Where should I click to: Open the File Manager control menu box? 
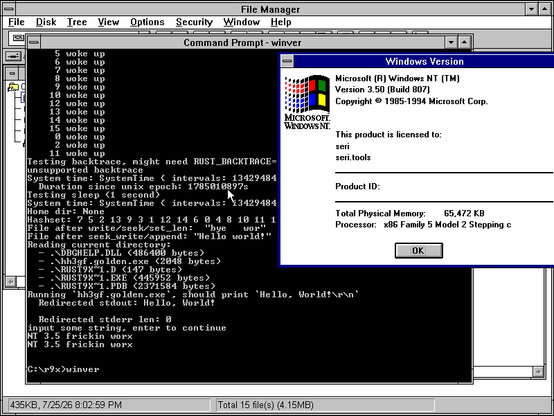9,9
